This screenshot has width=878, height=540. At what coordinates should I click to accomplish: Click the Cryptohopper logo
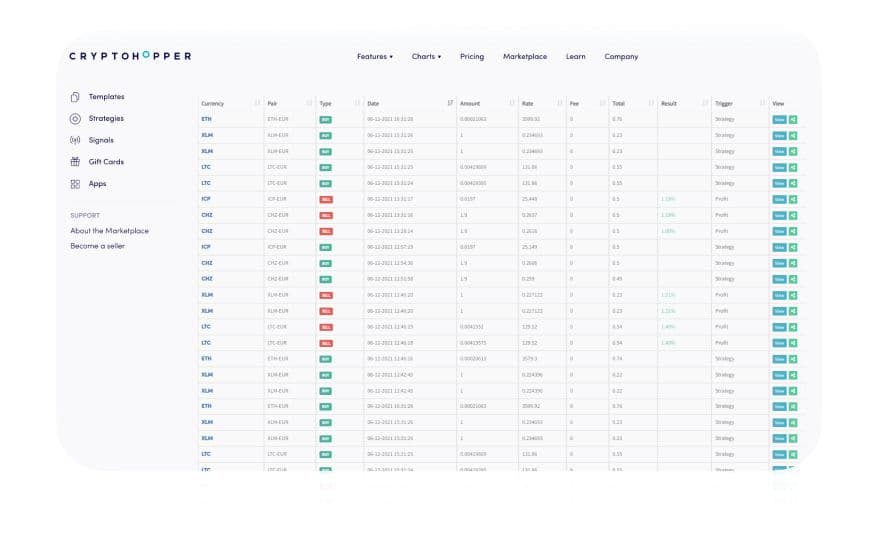130,57
